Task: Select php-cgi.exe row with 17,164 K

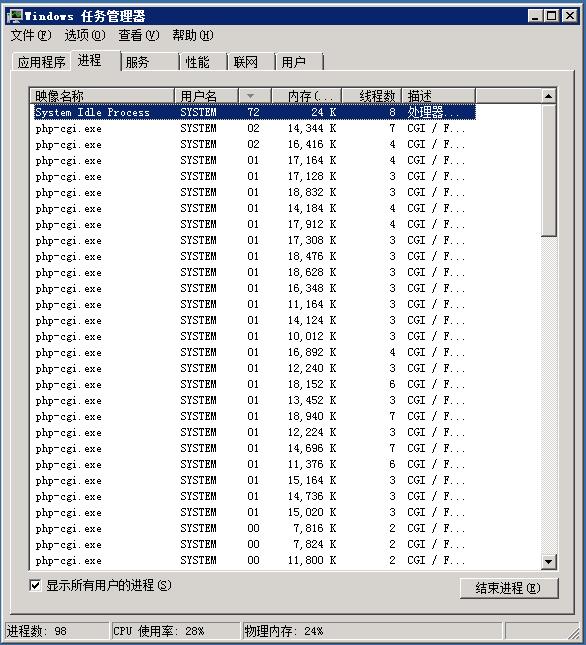Action: tap(255, 160)
